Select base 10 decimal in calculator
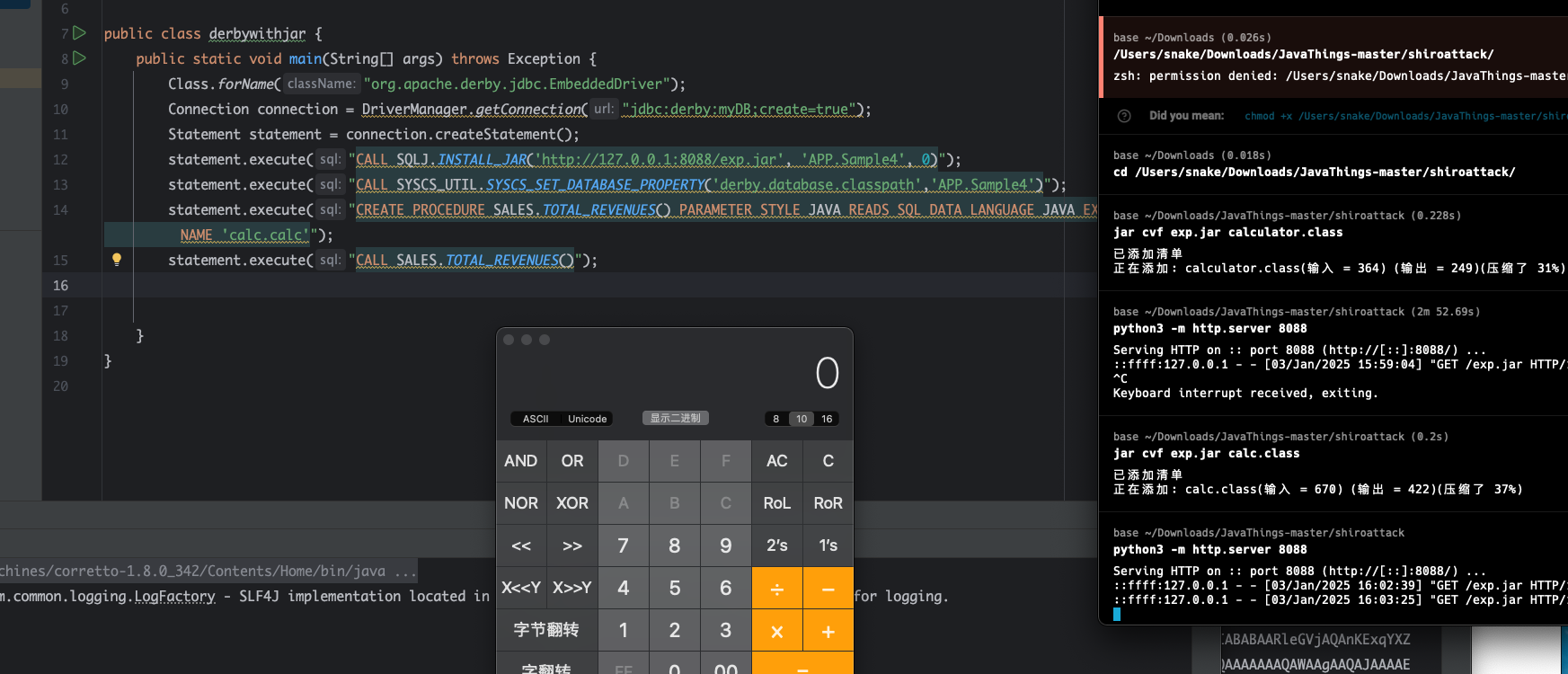Image resolution: width=1568 pixels, height=674 pixels. tap(802, 419)
